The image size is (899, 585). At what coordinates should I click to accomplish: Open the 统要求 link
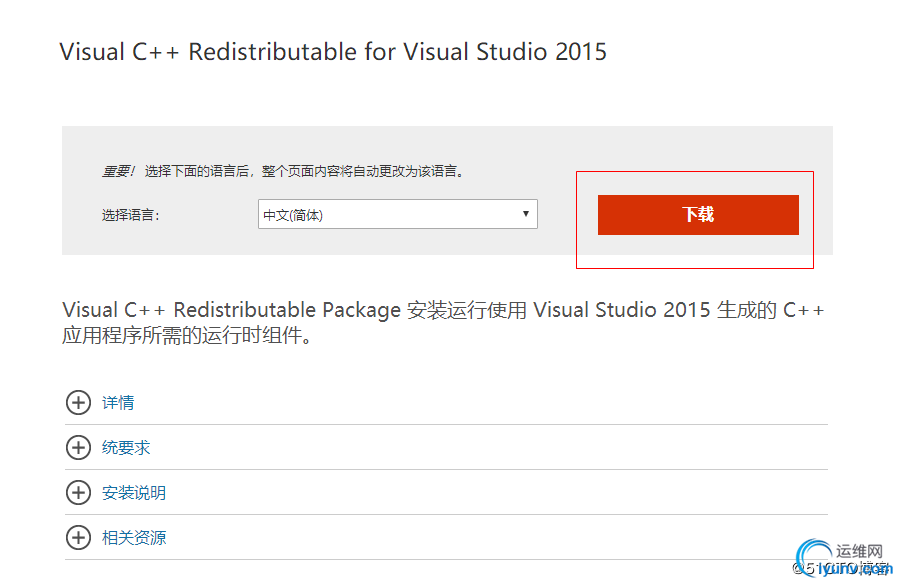point(126,447)
